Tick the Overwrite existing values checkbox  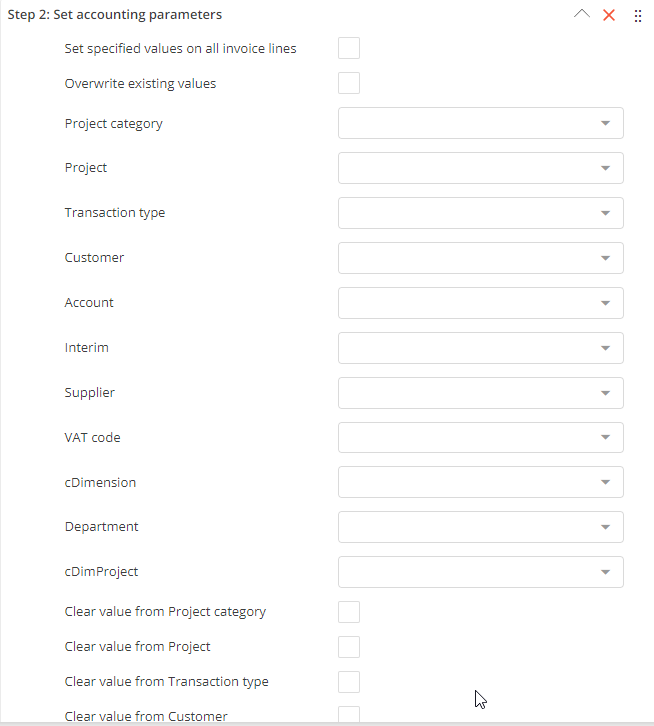click(x=349, y=83)
